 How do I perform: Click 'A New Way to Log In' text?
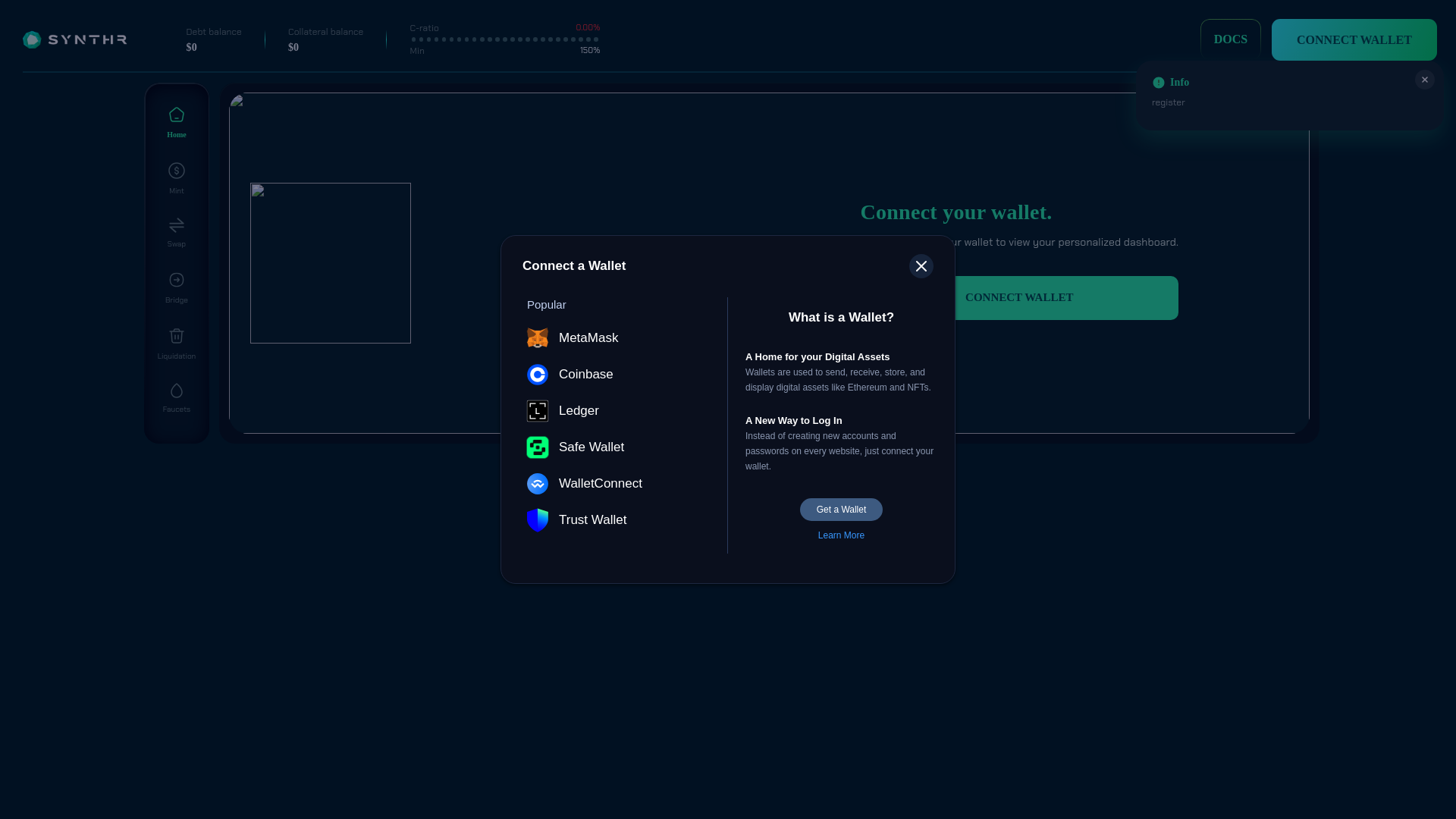pos(794,421)
